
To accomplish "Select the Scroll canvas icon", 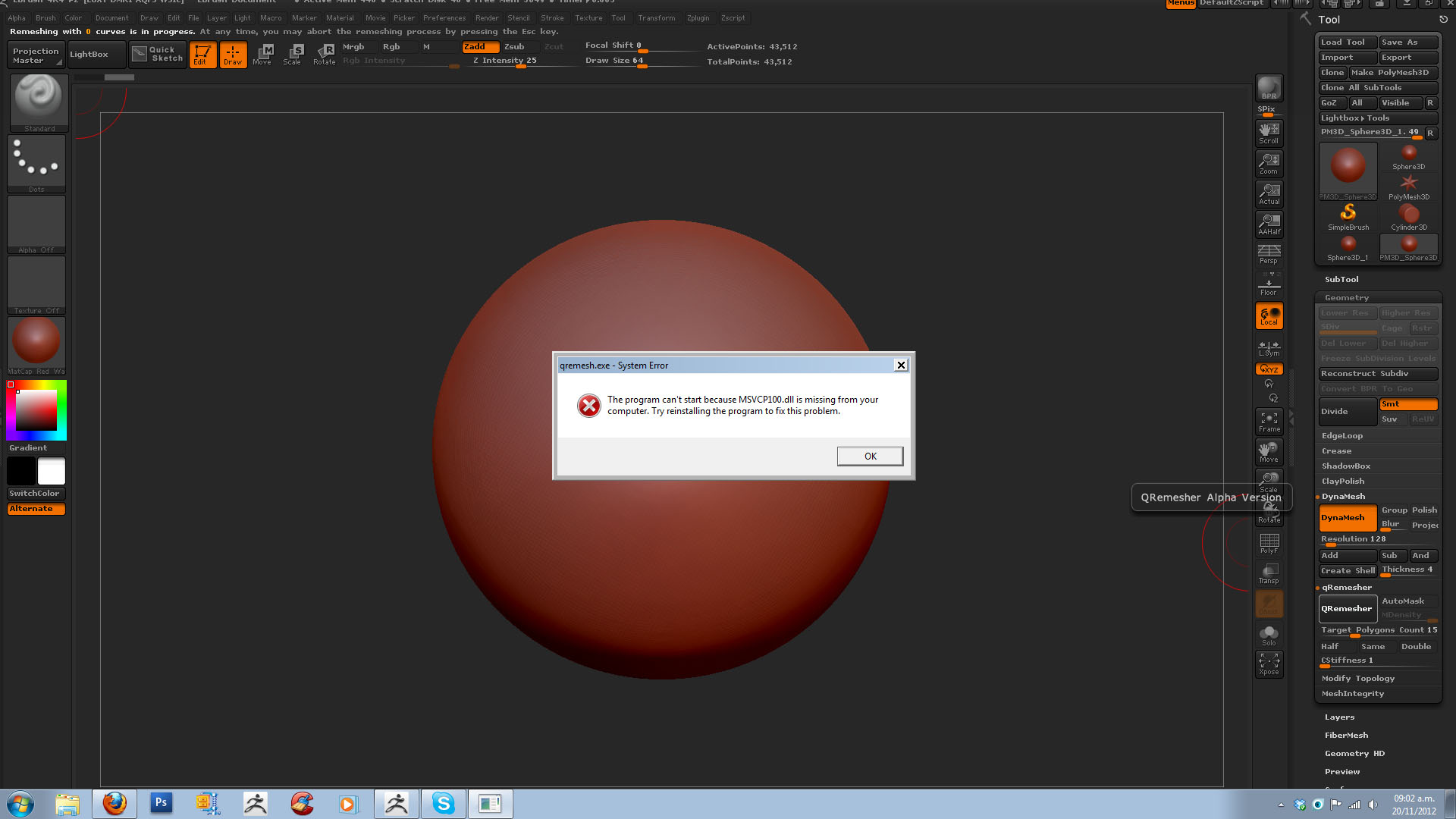I will pos(1269,133).
